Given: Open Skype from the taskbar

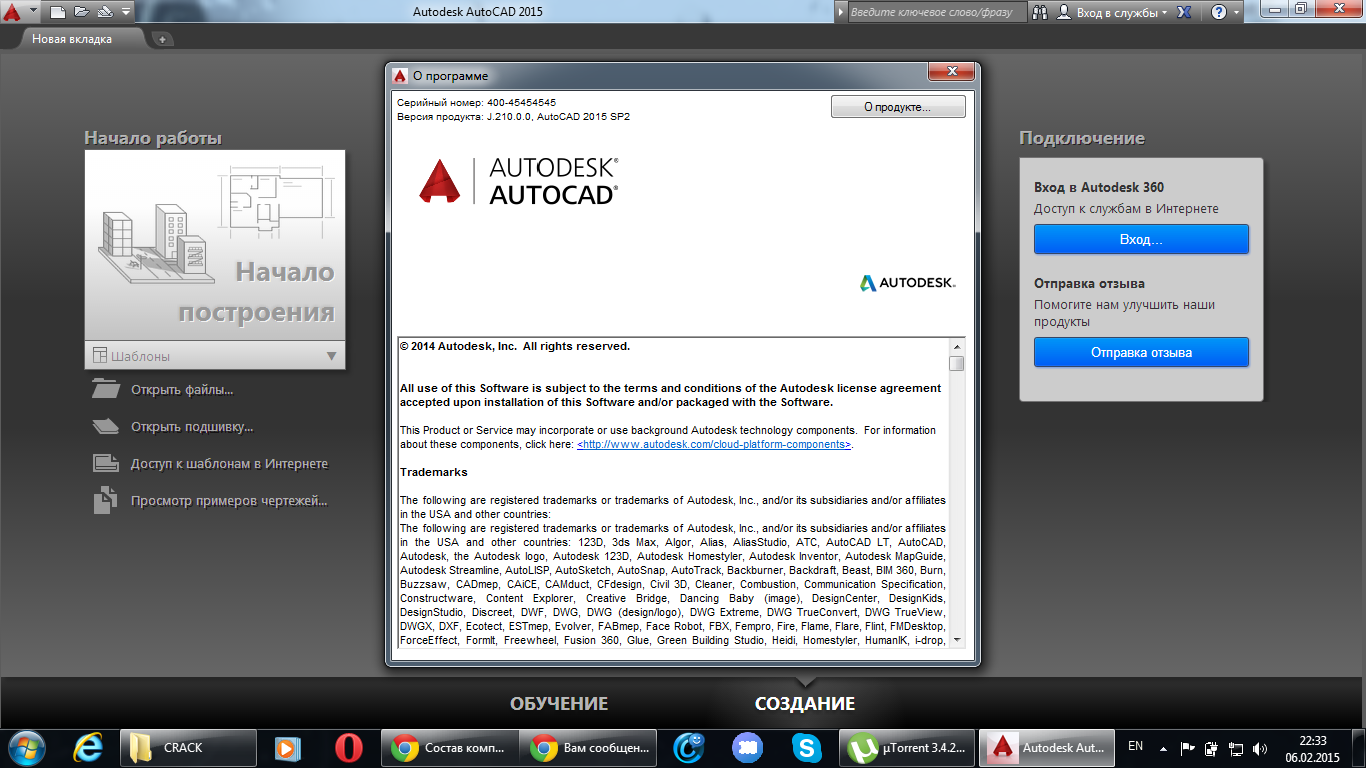Looking at the screenshot, I should point(806,747).
